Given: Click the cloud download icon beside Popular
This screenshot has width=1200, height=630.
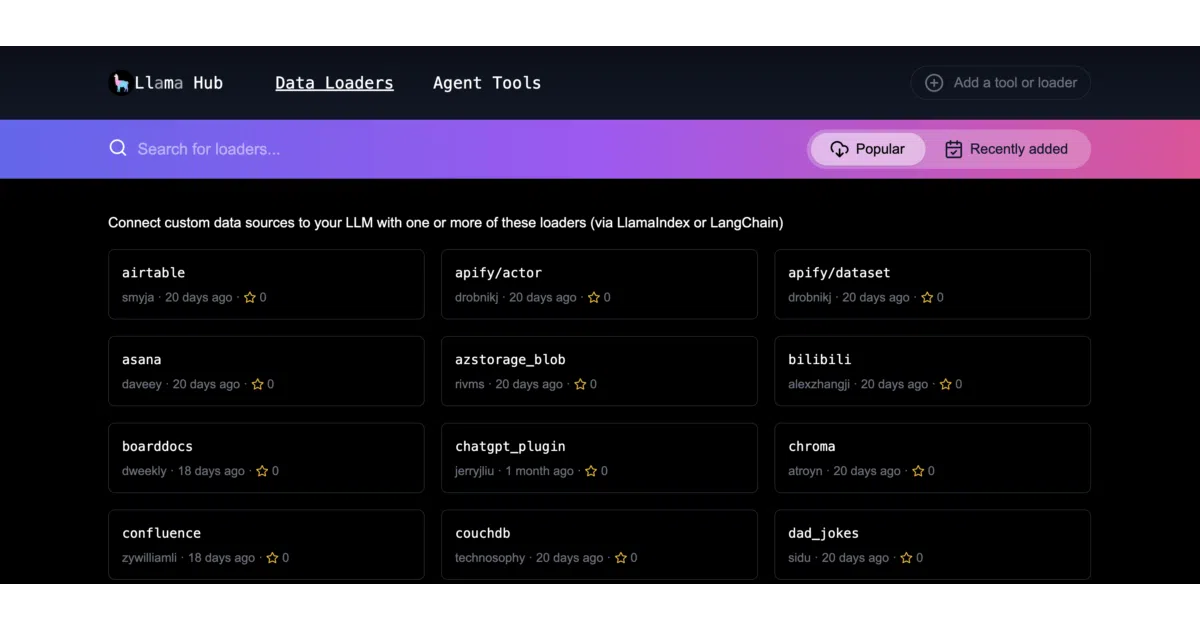Looking at the screenshot, I should tap(839, 149).
